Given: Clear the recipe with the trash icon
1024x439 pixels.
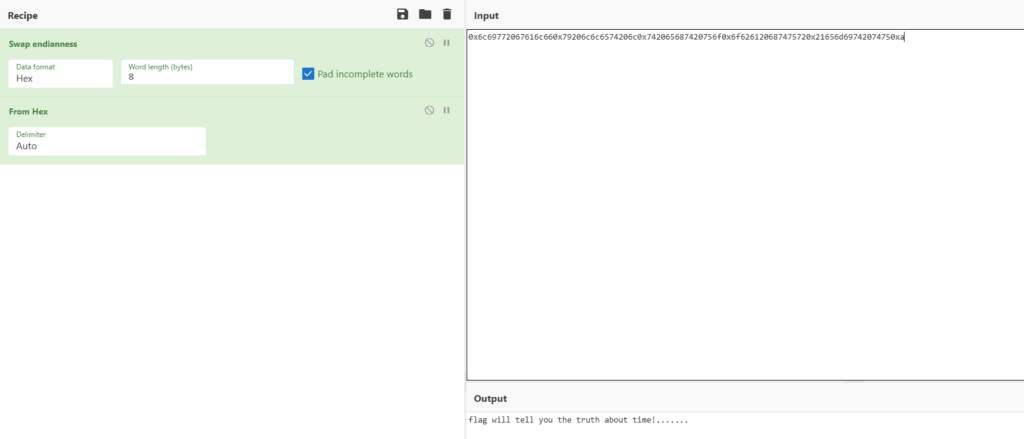Looking at the screenshot, I should pyautogui.click(x=447, y=14).
